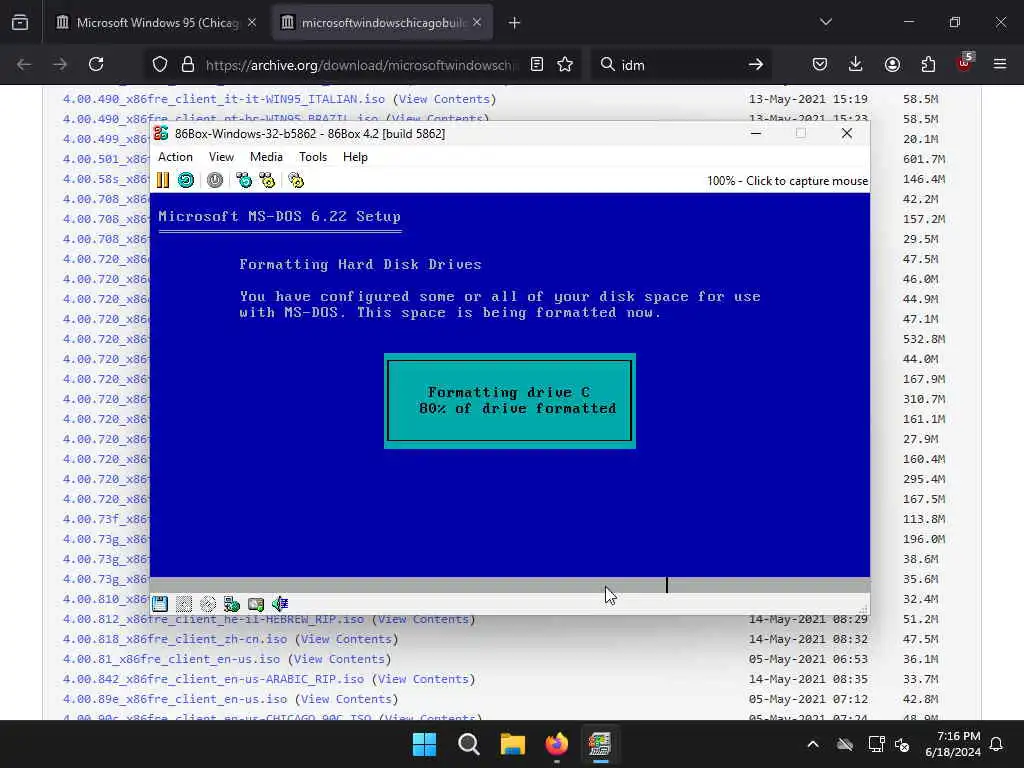
Task: Pause the 86Box emulation
Action: coord(163,180)
